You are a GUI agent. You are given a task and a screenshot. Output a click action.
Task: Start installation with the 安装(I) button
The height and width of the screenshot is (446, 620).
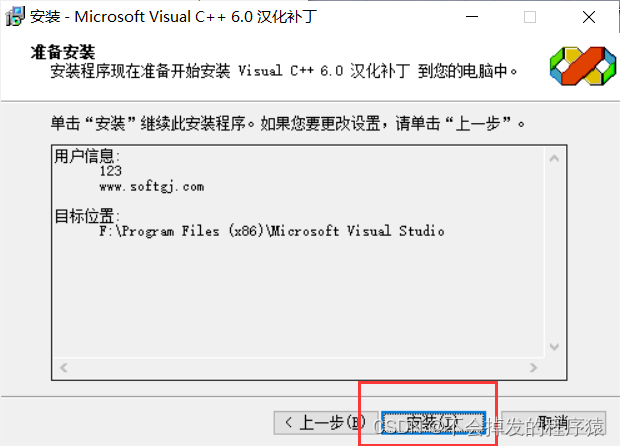433,423
